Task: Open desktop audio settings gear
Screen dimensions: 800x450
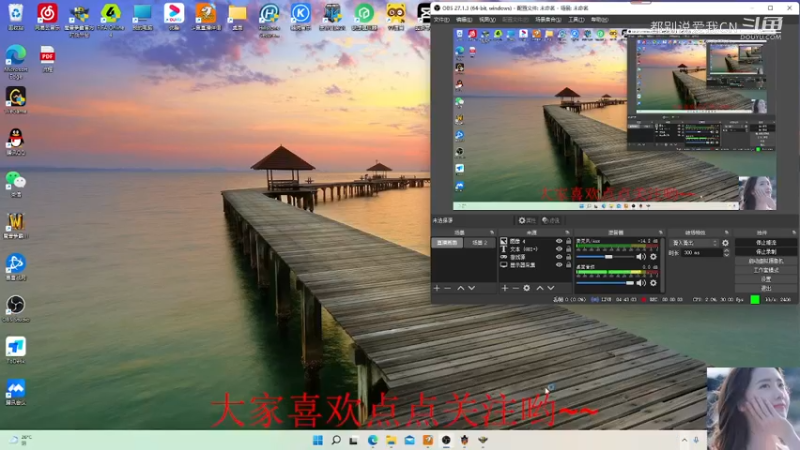Action: tap(653, 283)
